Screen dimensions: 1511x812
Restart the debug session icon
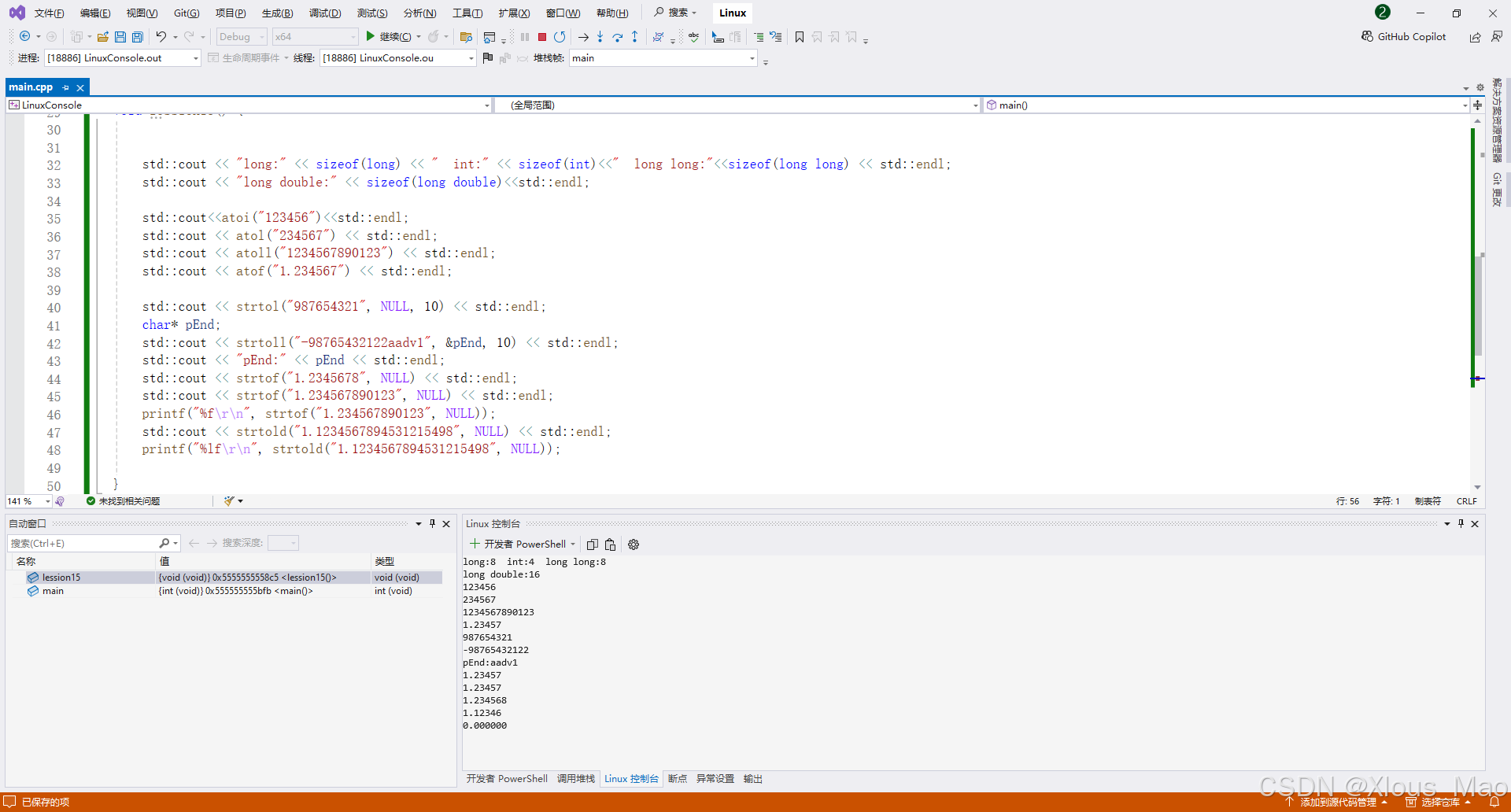point(560,37)
